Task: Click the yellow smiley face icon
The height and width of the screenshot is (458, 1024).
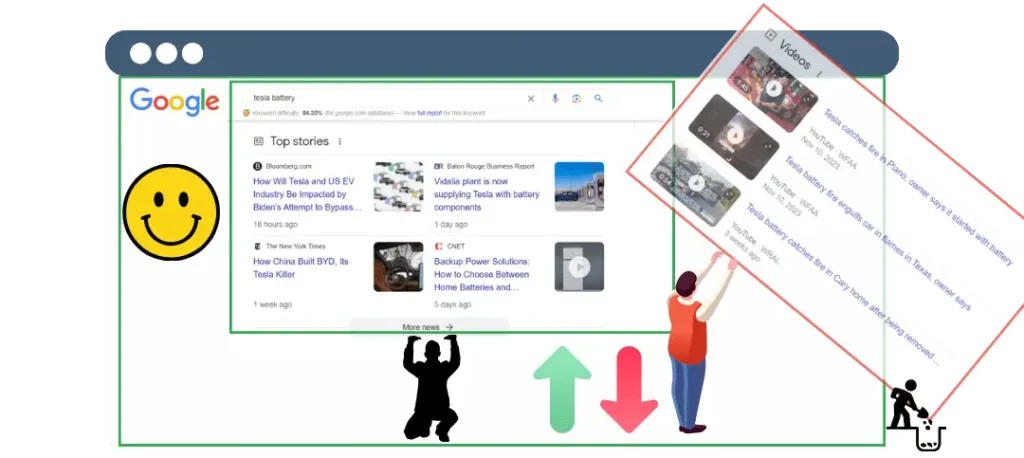Action: tap(171, 212)
